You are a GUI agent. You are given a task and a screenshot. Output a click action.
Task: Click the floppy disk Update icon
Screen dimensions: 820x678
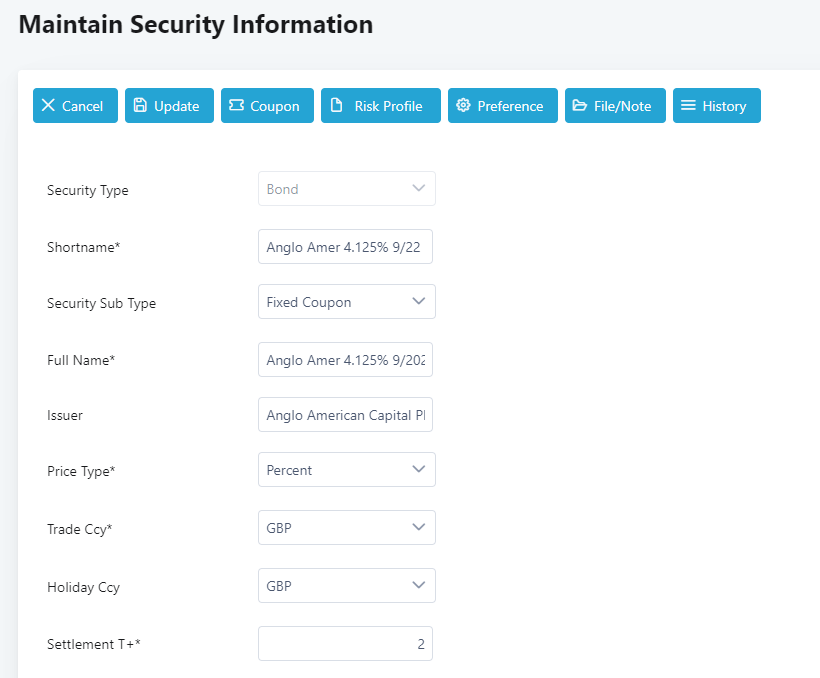point(140,106)
